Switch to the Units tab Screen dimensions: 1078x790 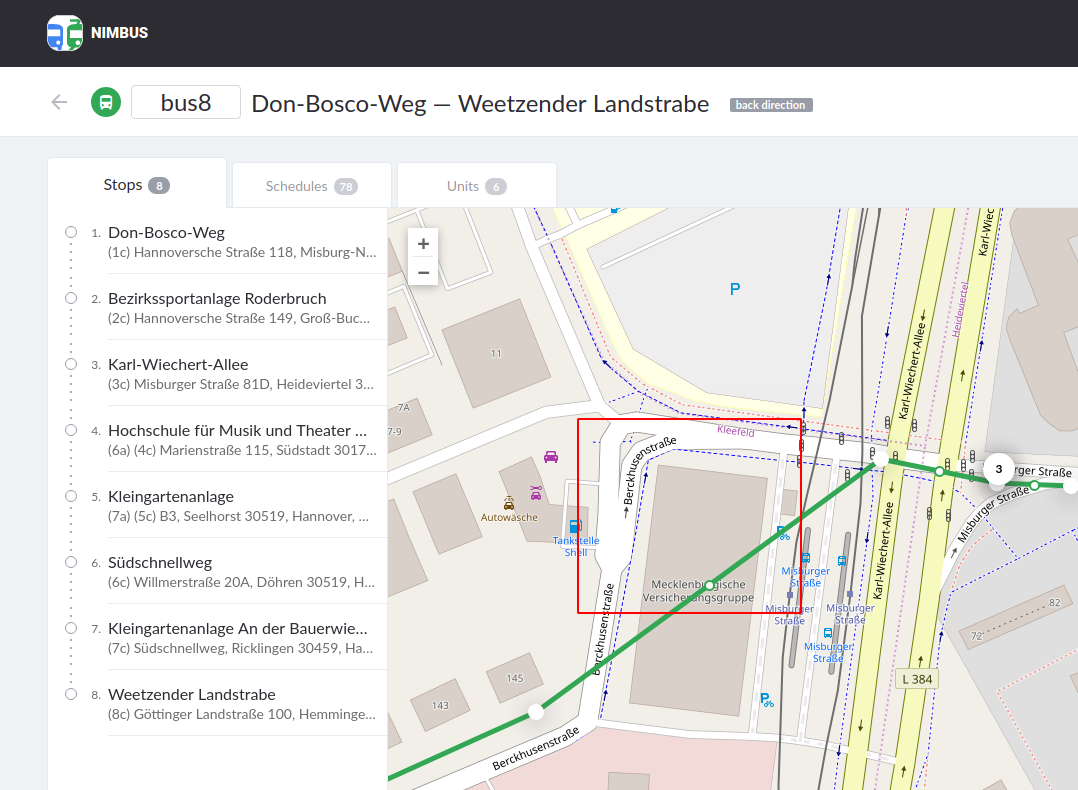pyautogui.click(x=476, y=186)
